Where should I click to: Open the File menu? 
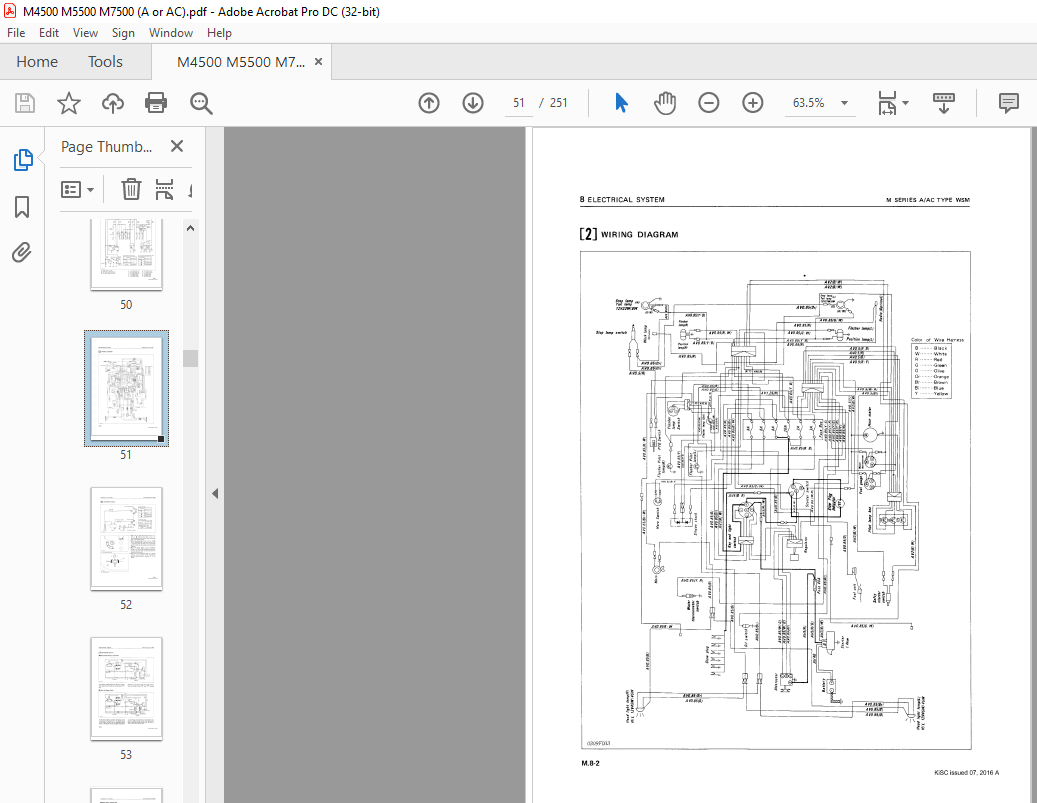pos(16,33)
